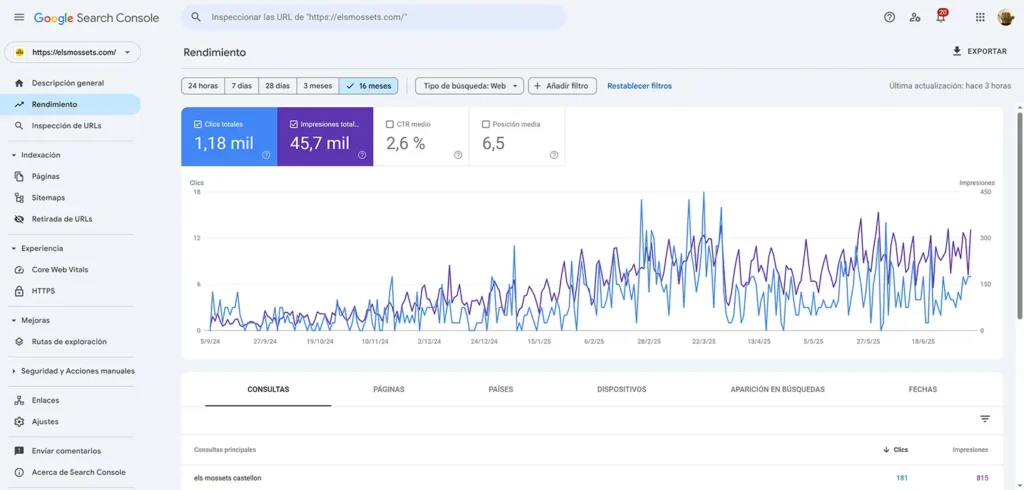Click the help question mark icon
This screenshot has width=1024, height=490.
[889, 17]
